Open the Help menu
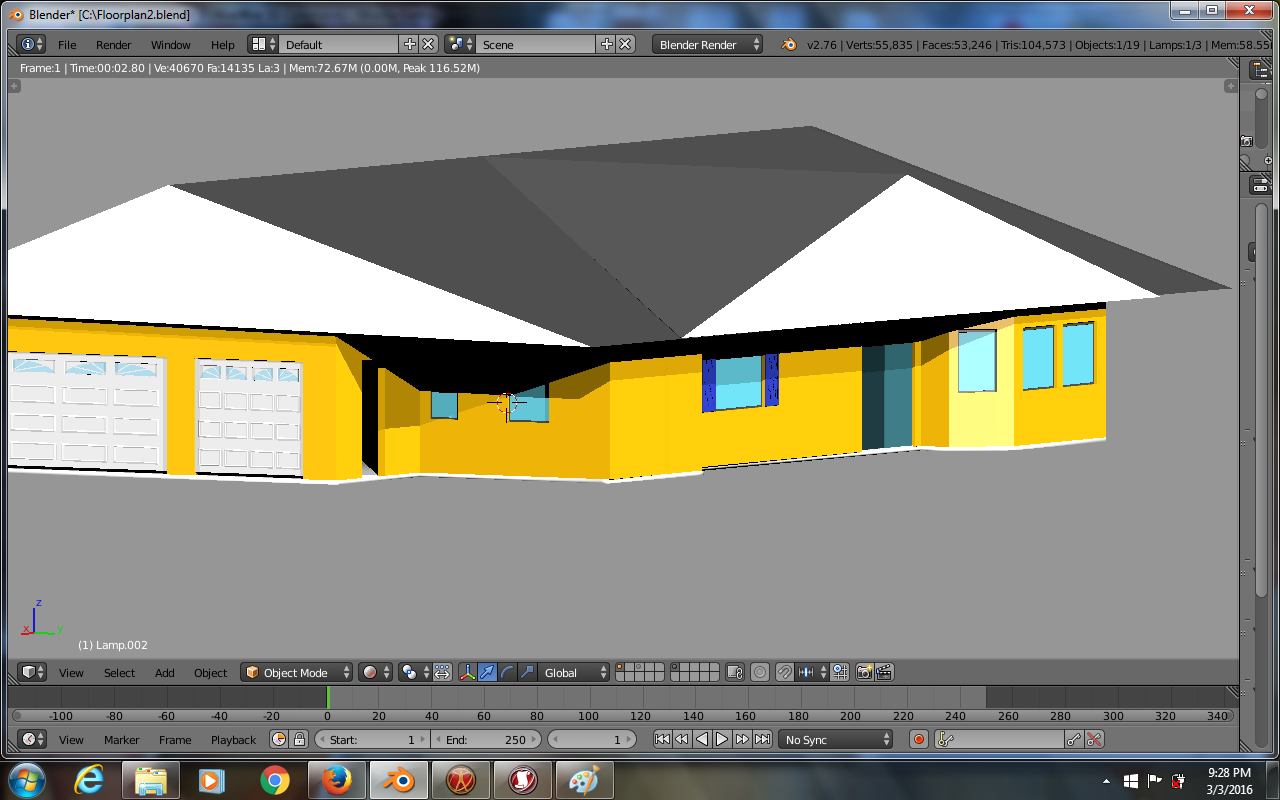Screen dimensions: 1280x800 [x=223, y=45]
